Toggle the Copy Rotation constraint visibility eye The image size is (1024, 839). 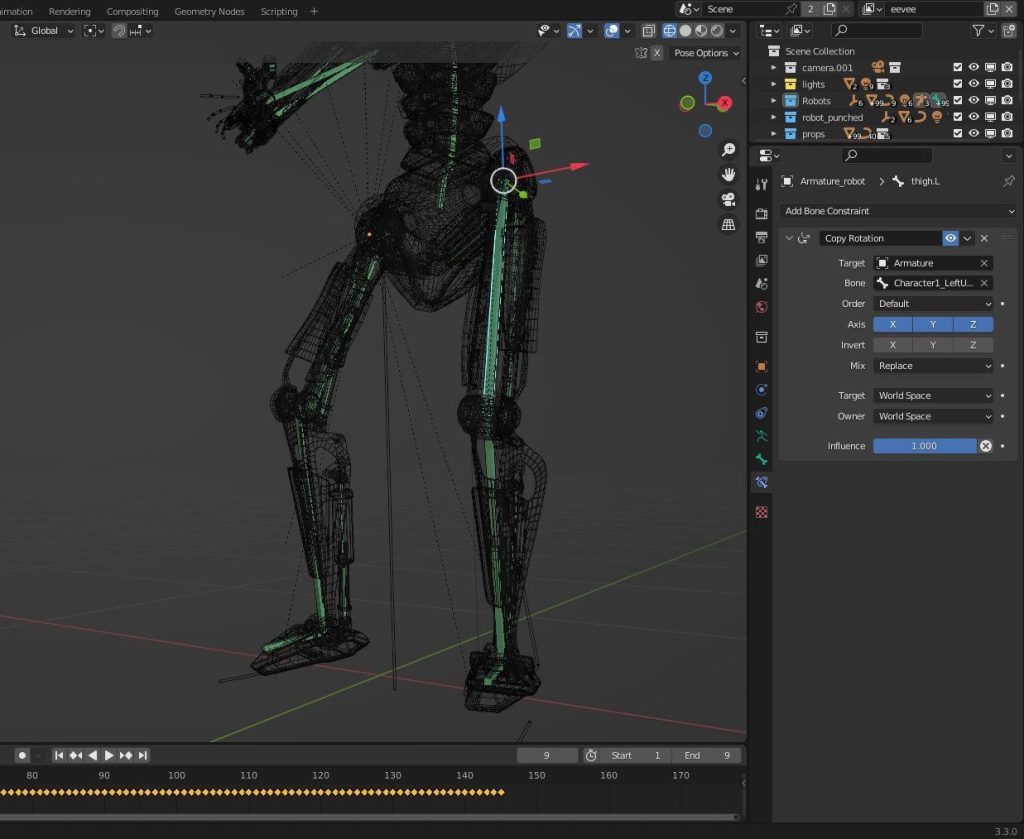pyautogui.click(x=950, y=238)
